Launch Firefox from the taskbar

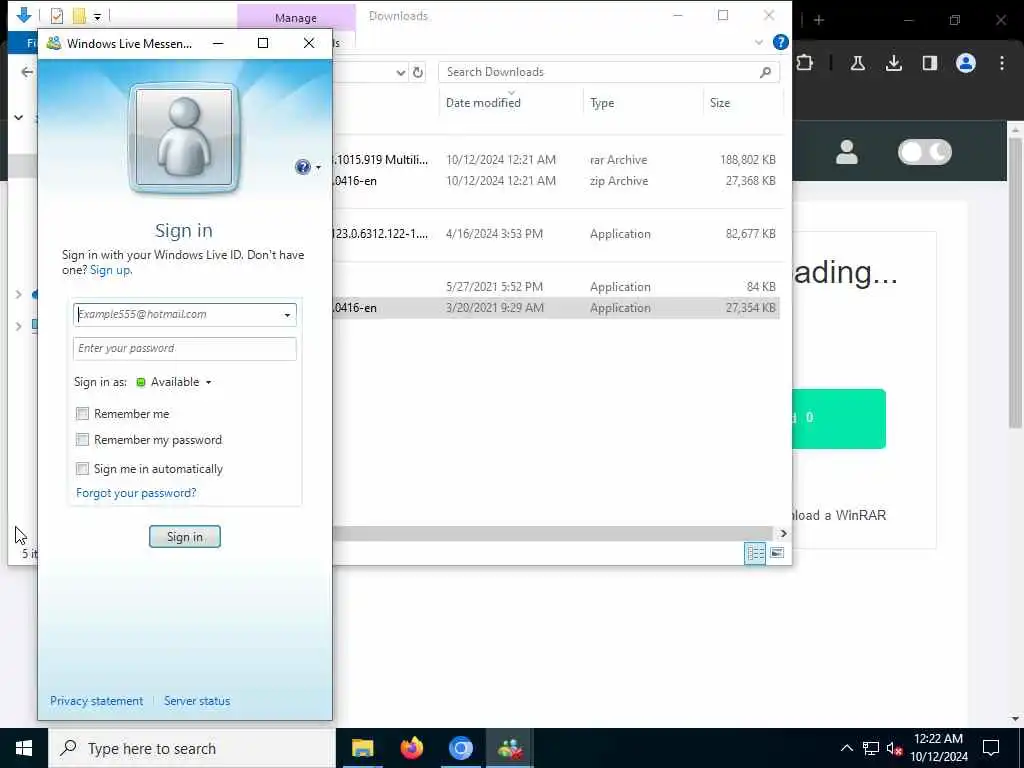(x=411, y=748)
